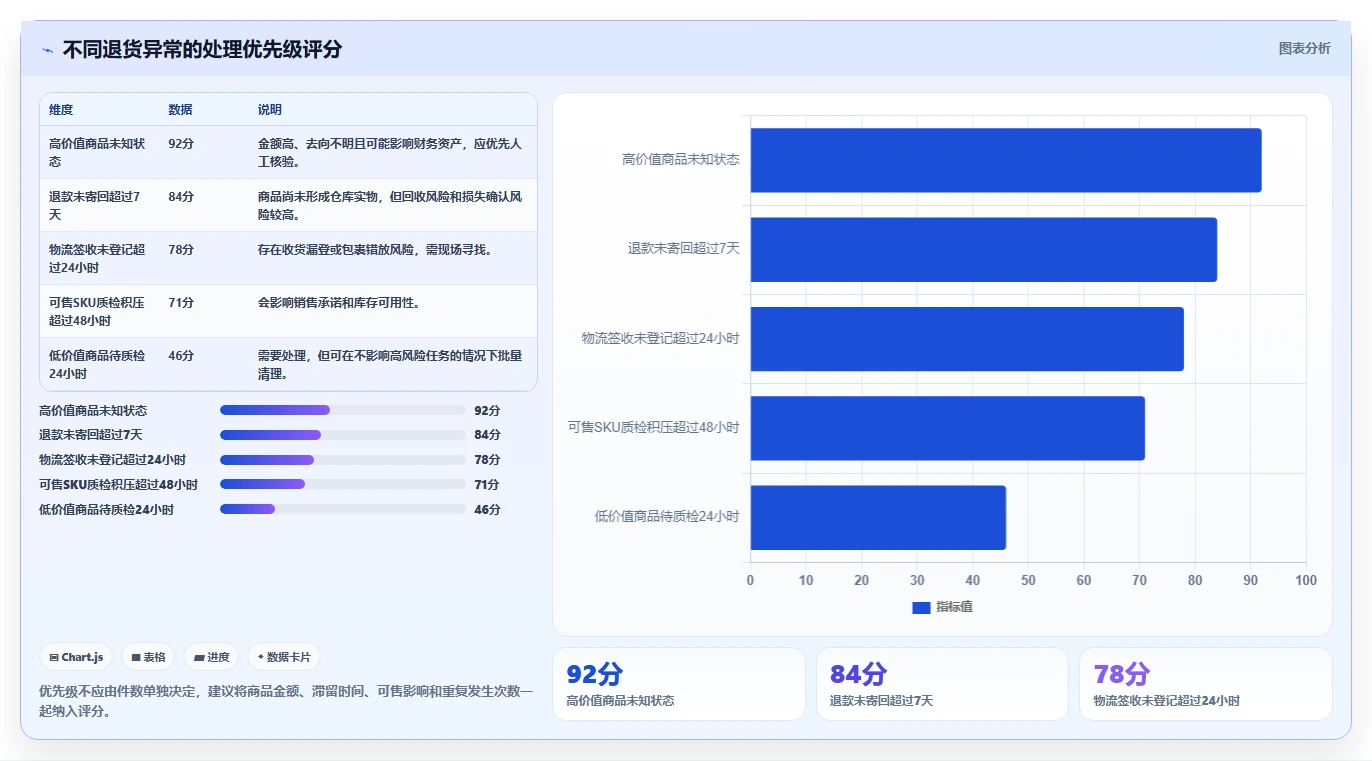Click the 46分 label beside progress bar
1372x761 pixels.
coord(487,510)
